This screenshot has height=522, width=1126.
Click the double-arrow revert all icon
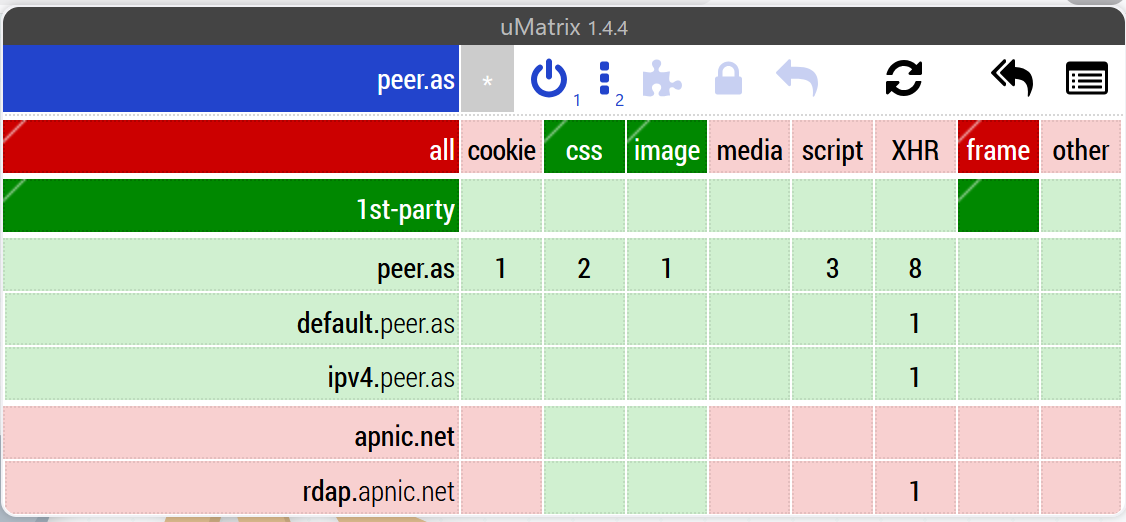pyautogui.click(x=1012, y=78)
